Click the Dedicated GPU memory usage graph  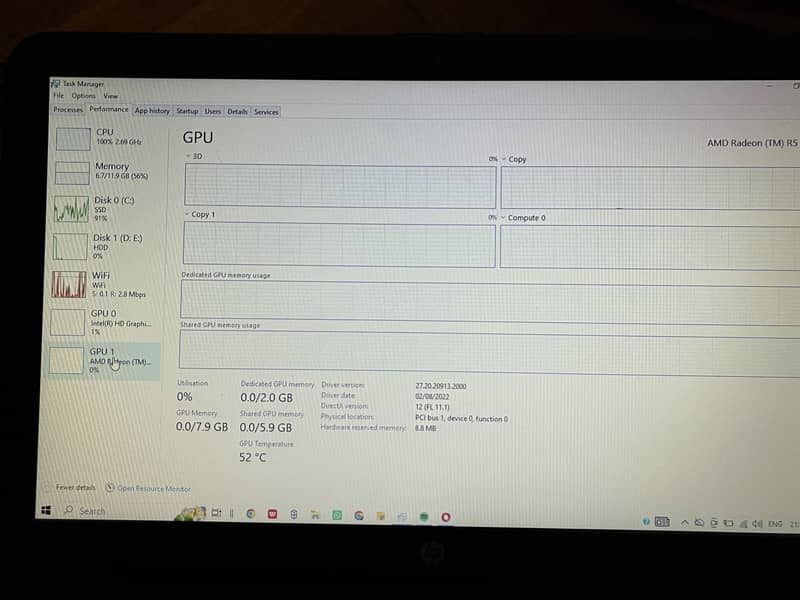coord(490,303)
